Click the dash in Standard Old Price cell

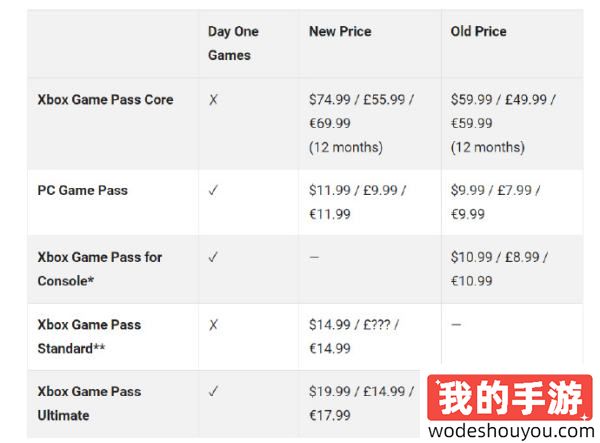[x=456, y=324]
